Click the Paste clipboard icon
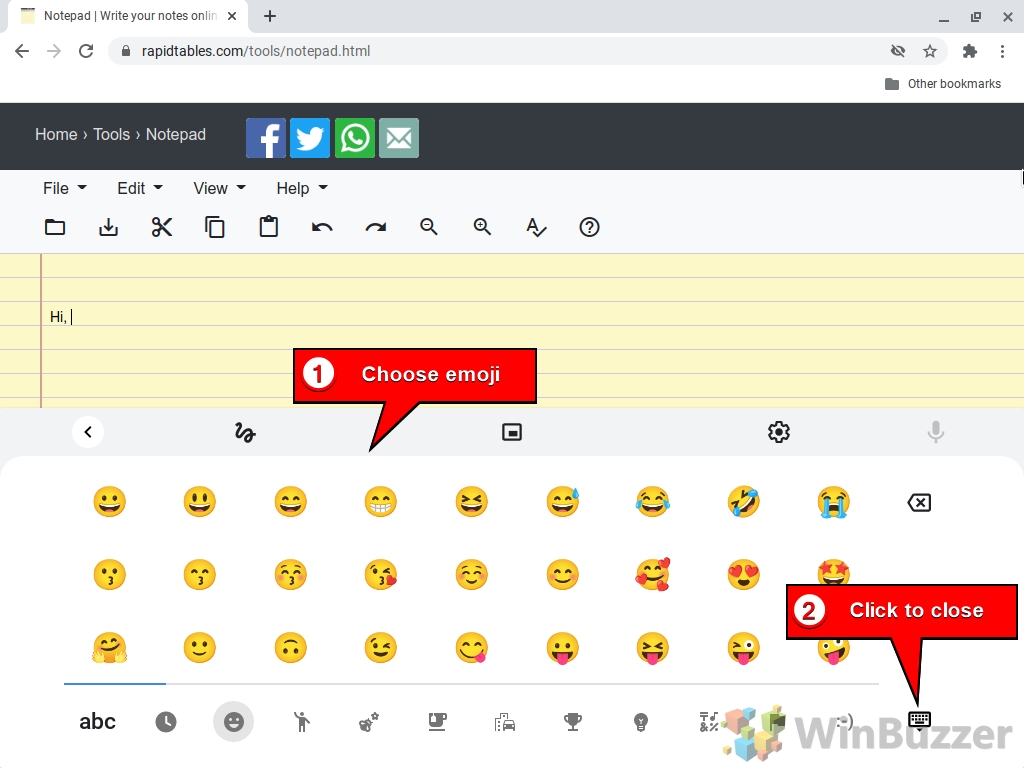The width and height of the screenshot is (1024, 768). click(268, 227)
